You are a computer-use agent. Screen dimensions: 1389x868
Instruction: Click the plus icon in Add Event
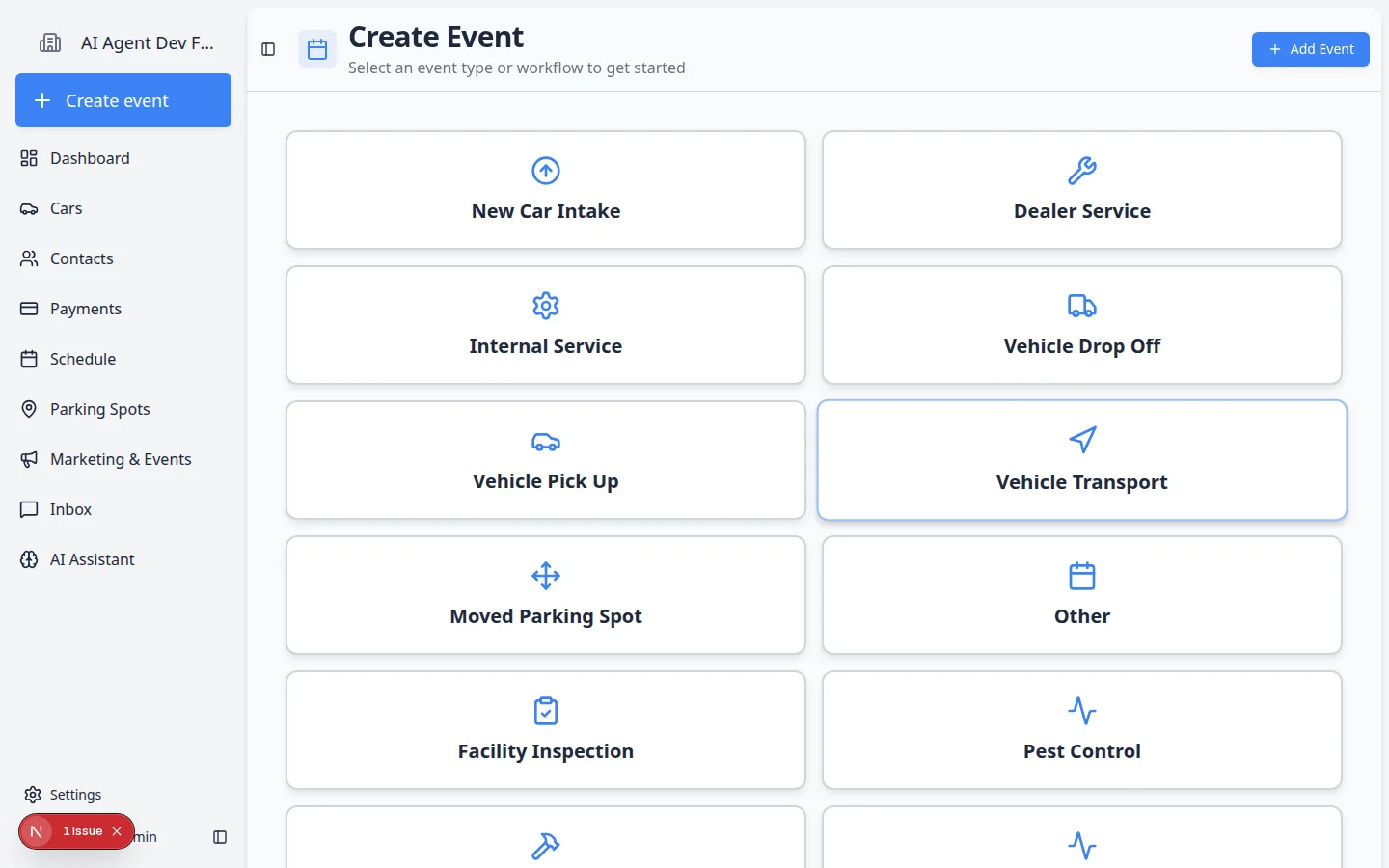click(1275, 49)
